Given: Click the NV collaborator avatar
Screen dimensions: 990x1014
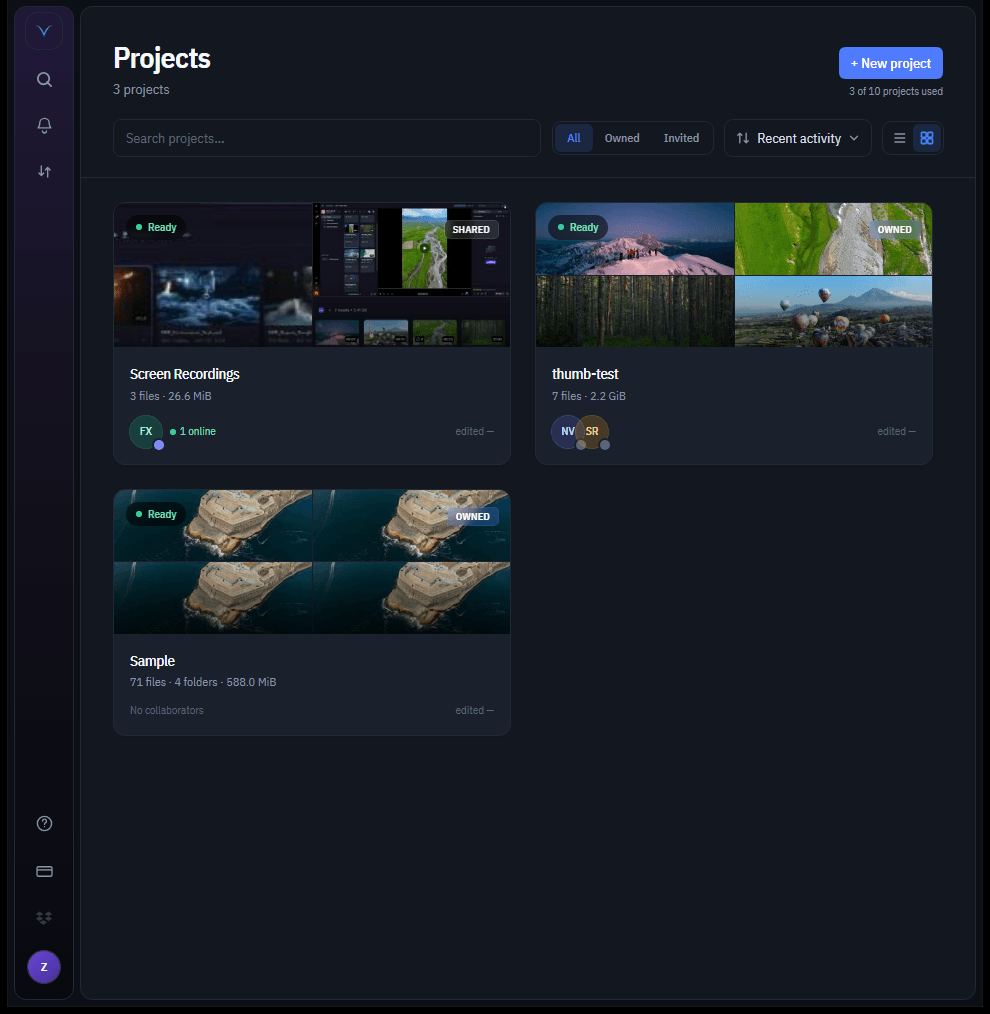Looking at the screenshot, I should (566, 431).
